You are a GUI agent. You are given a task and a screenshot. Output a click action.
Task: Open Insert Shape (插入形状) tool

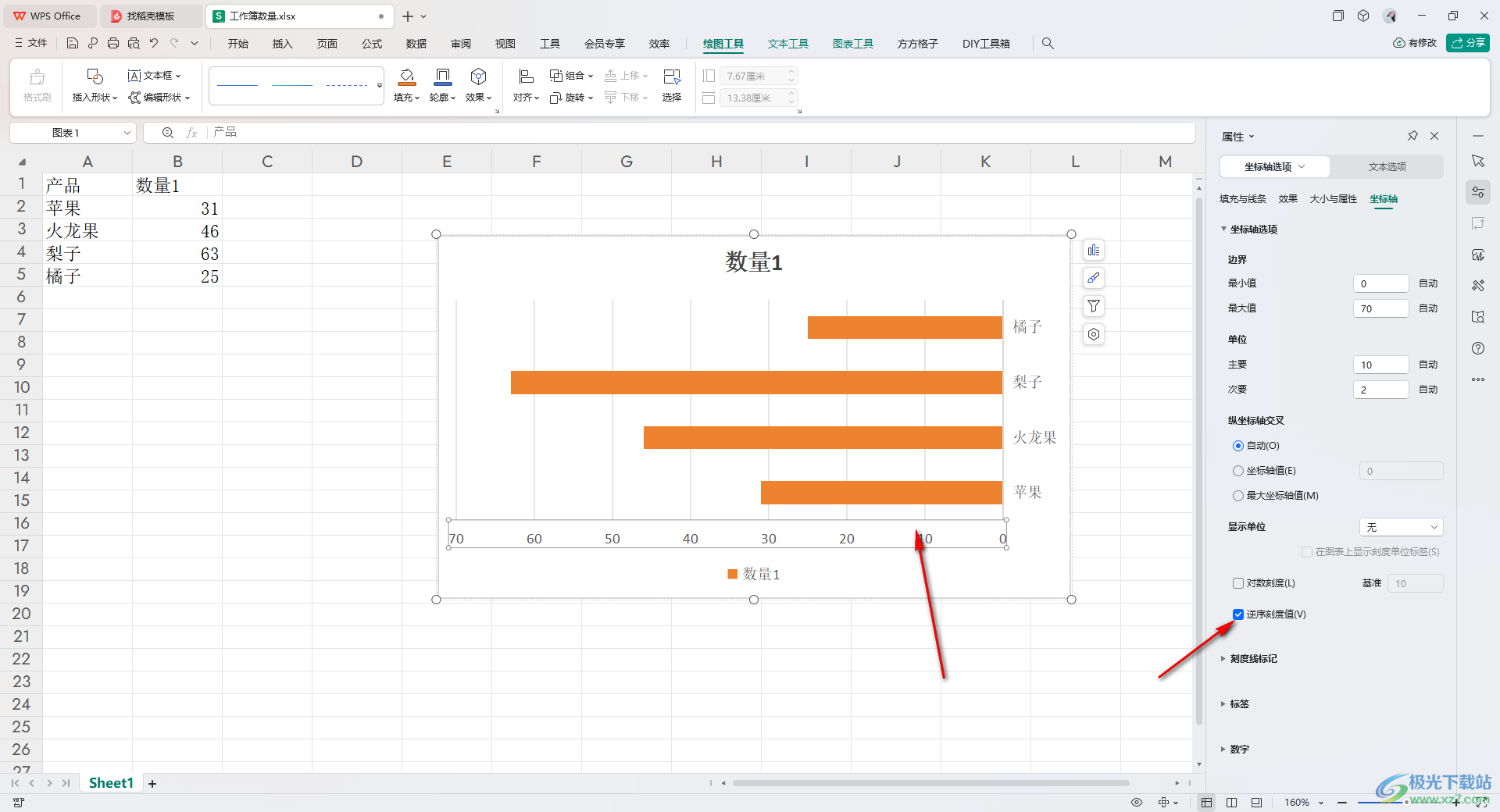[95, 85]
